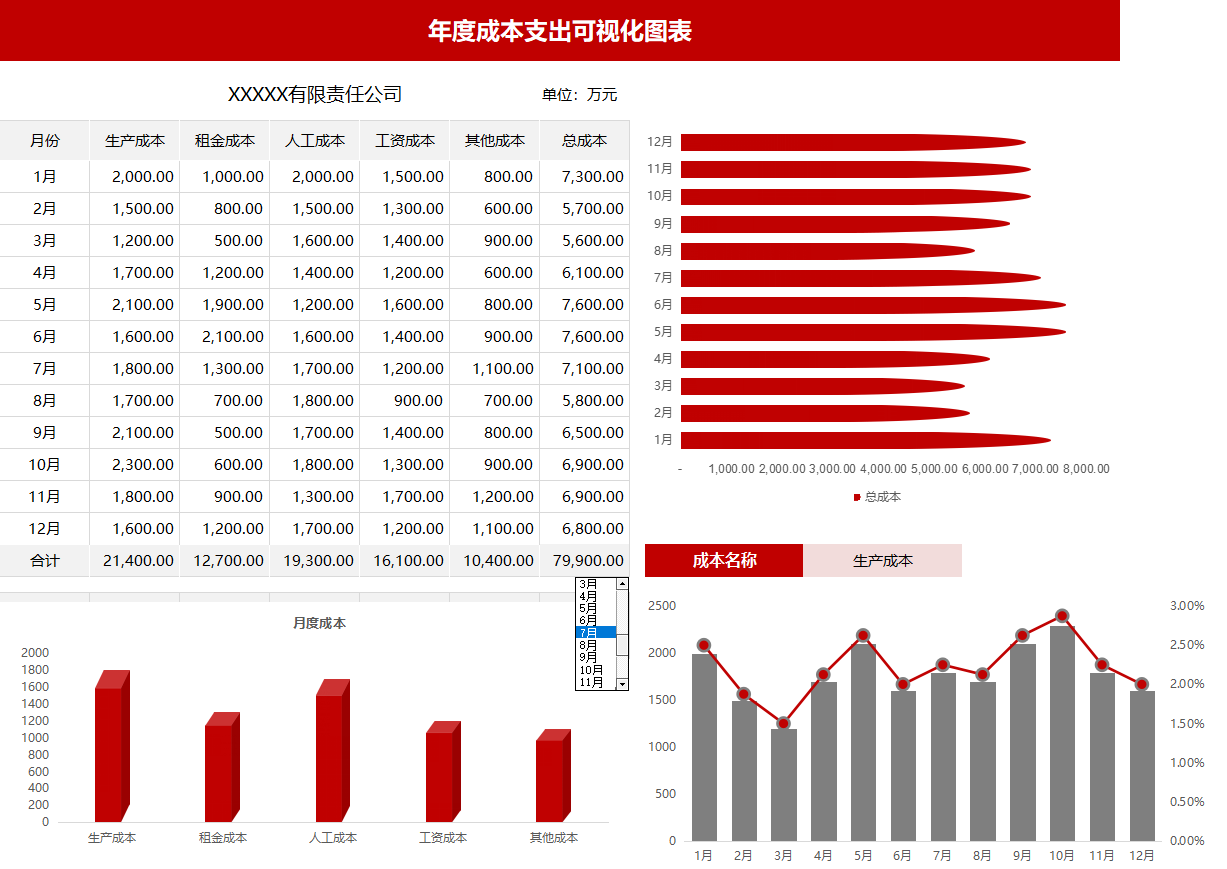Click the 3月 line marker in combo chart

pos(783,723)
